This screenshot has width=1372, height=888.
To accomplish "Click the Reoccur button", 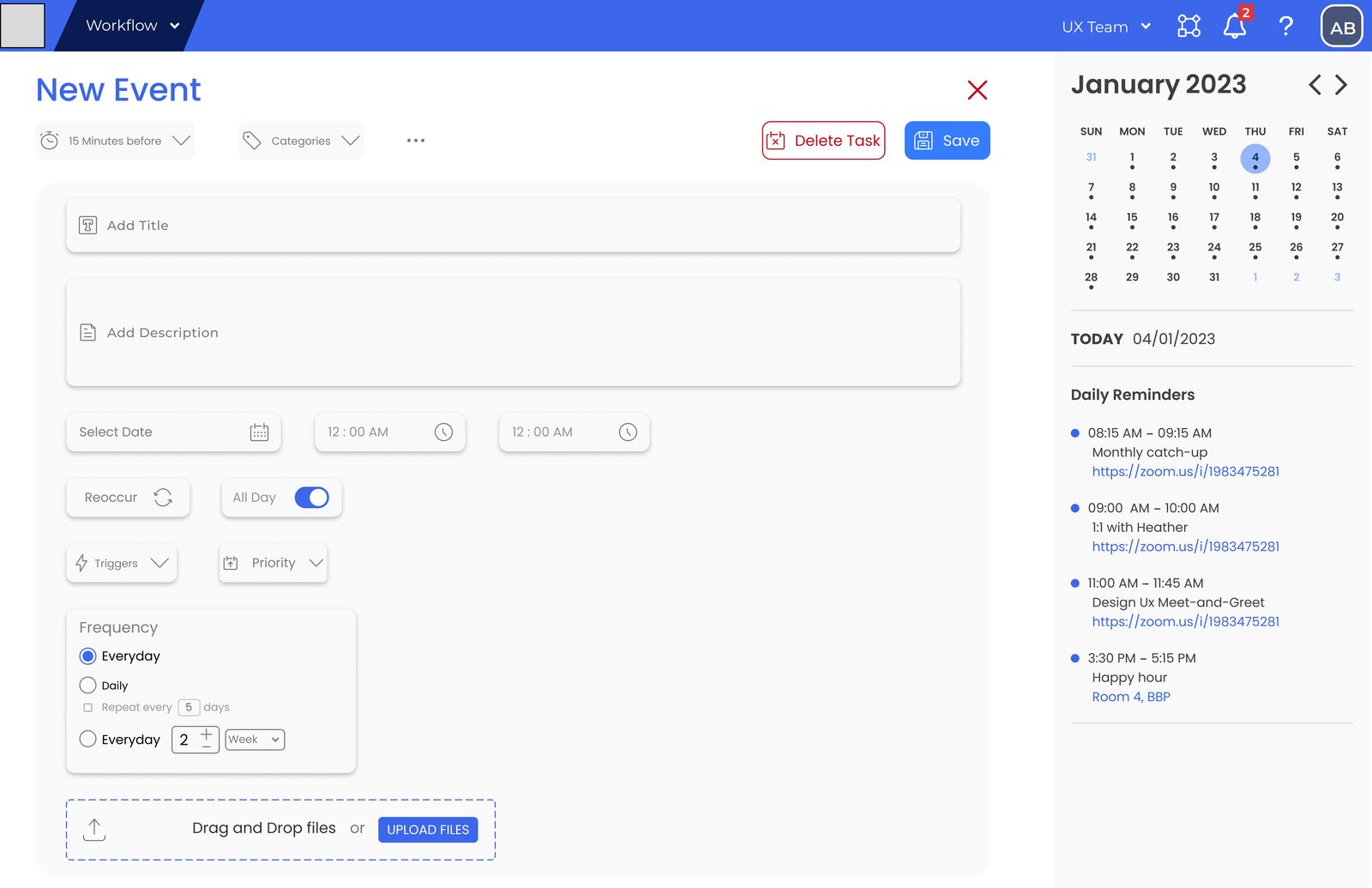I will pyautogui.click(x=128, y=498).
